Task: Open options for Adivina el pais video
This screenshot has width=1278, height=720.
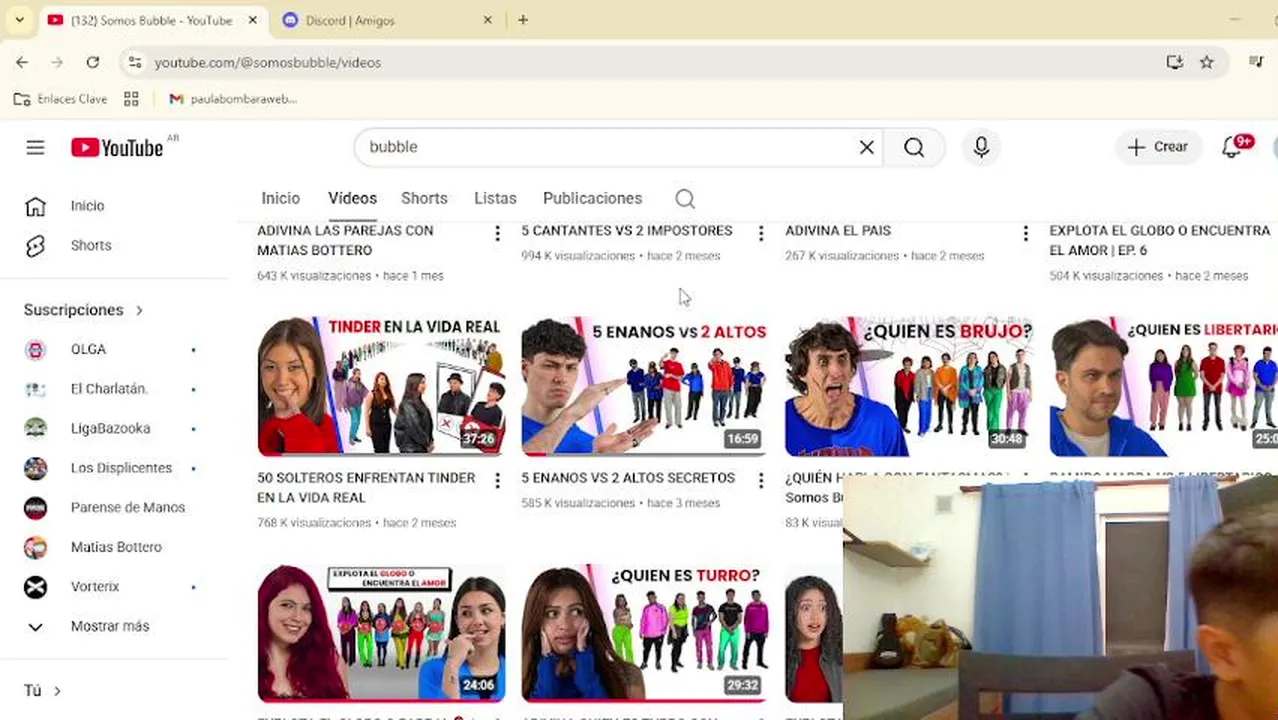Action: pyautogui.click(x=1025, y=234)
